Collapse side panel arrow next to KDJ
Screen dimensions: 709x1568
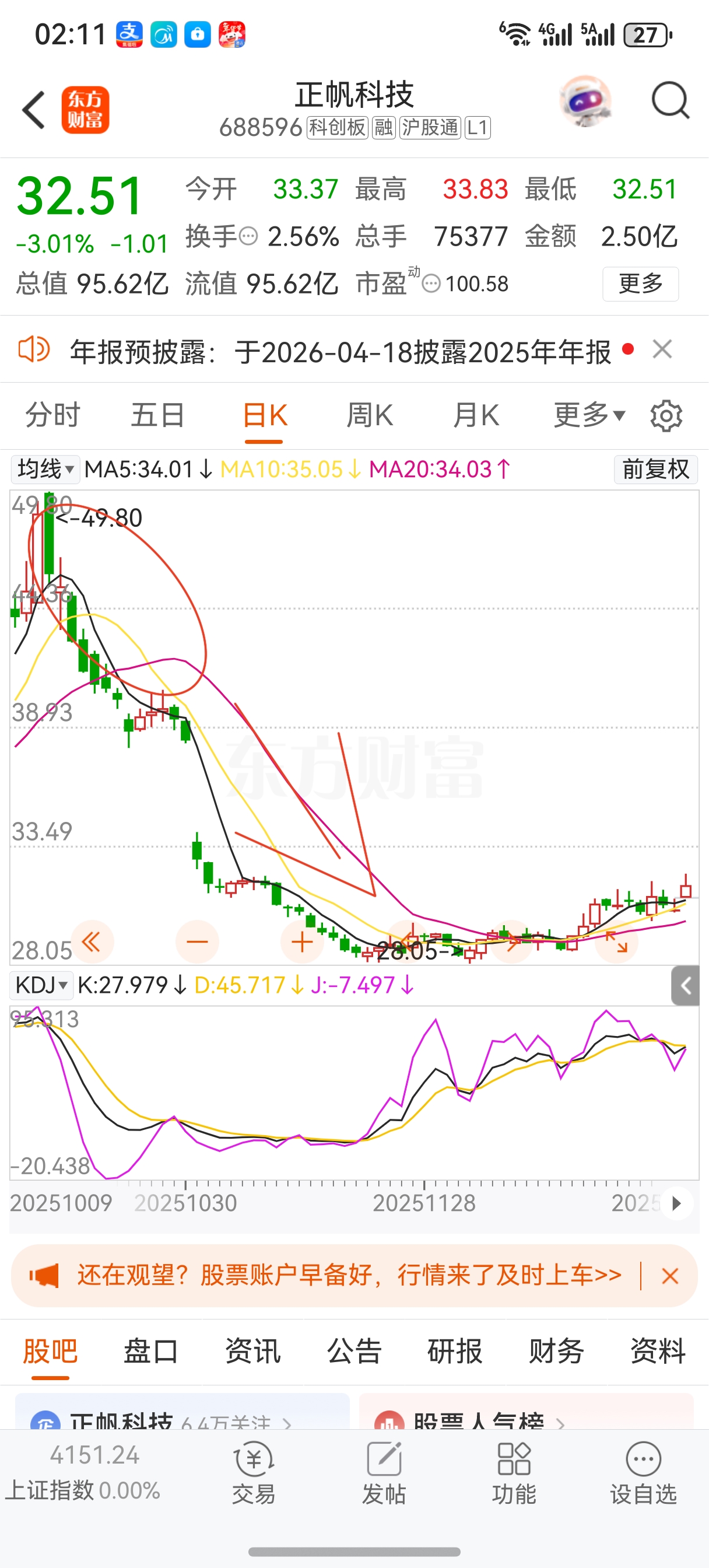pos(685,985)
